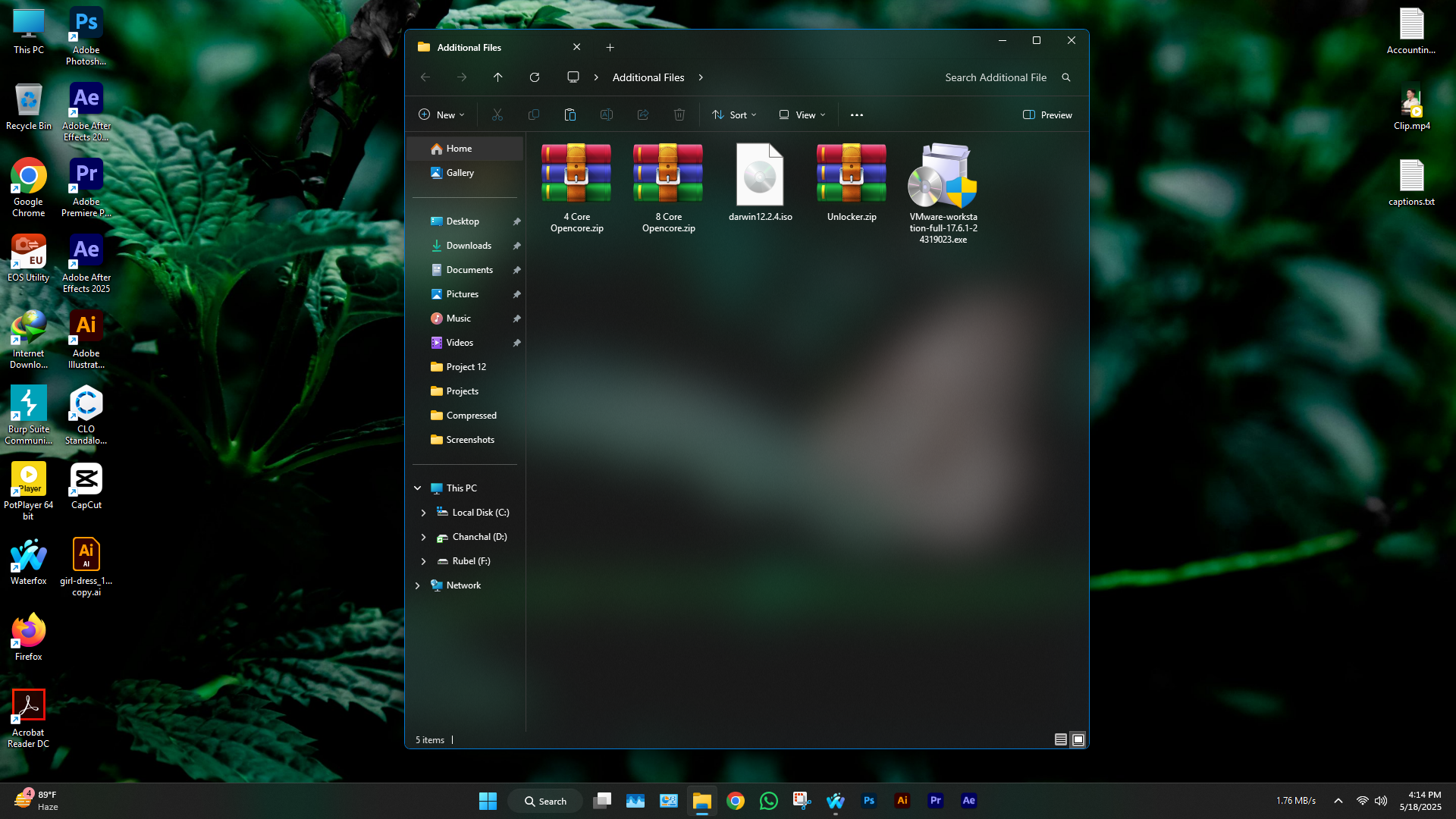Click the Up directory arrow icon
Viewport: 1456px width, 819px height.
click(x=498, y=77)
